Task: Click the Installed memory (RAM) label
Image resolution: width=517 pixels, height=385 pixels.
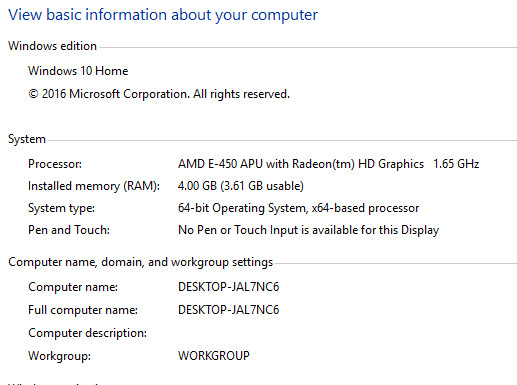Action: click(94, 186)
